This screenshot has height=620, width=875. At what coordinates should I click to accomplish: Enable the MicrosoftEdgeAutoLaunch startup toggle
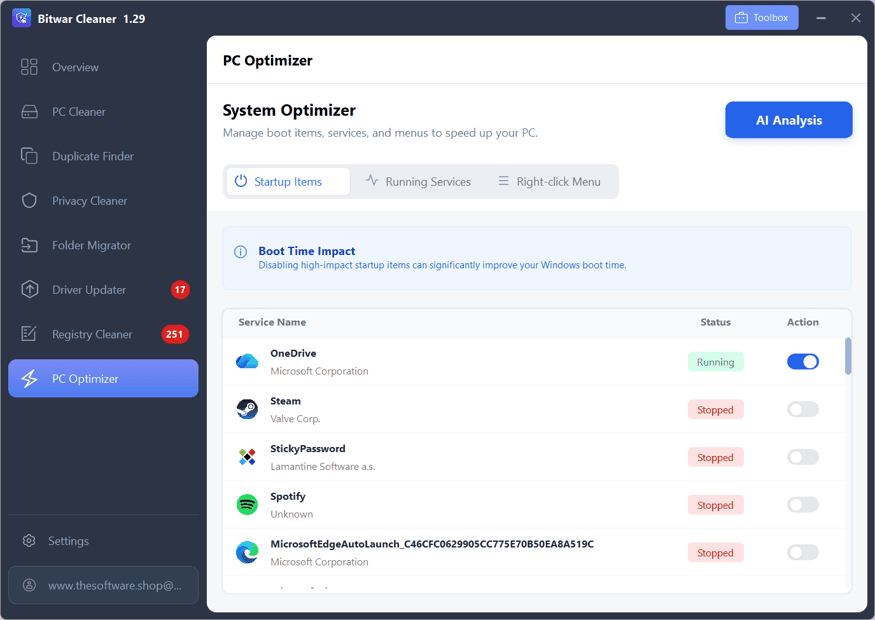coord(802,552)
